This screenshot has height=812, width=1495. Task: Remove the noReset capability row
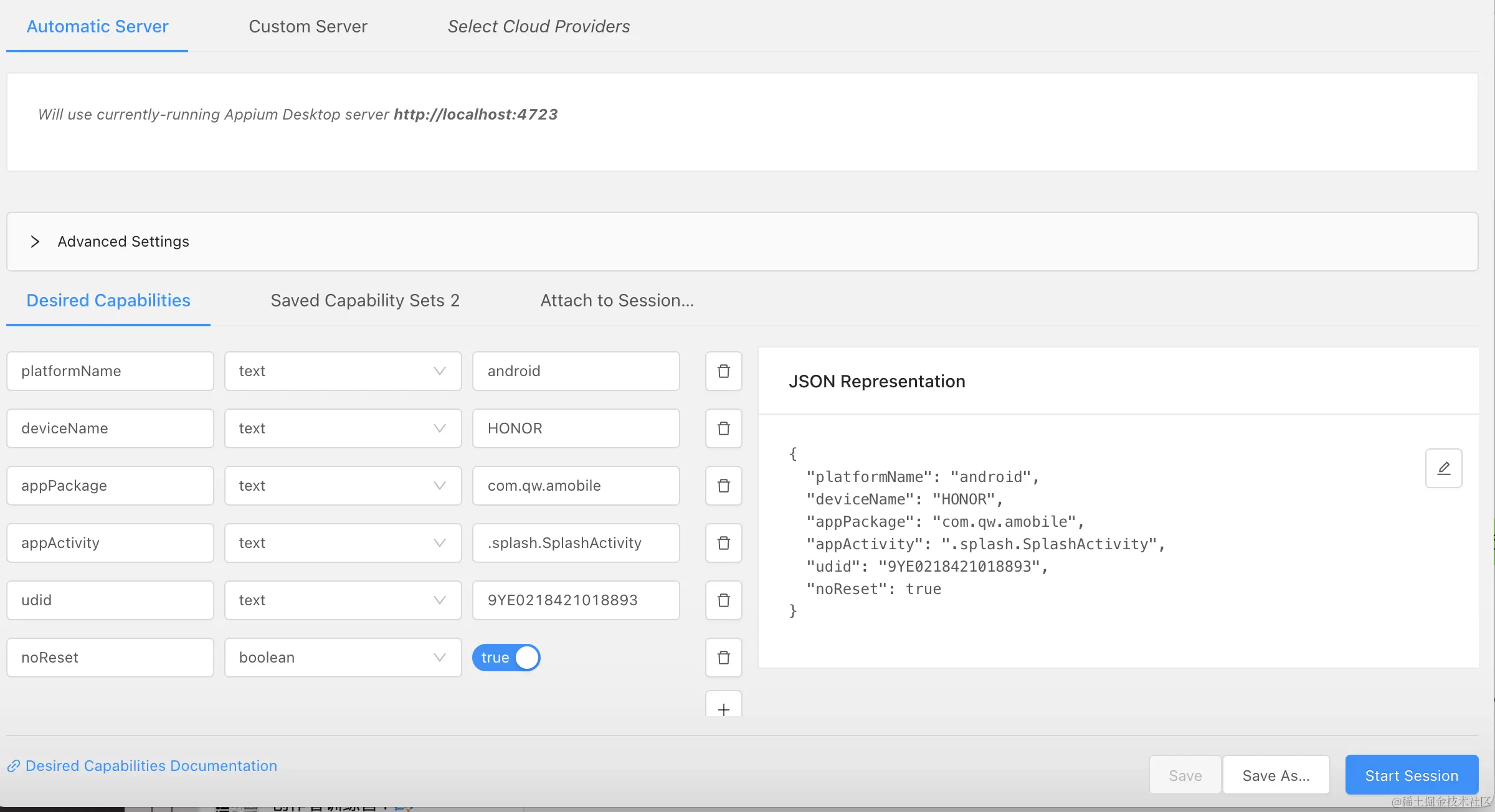pos(723,658)
